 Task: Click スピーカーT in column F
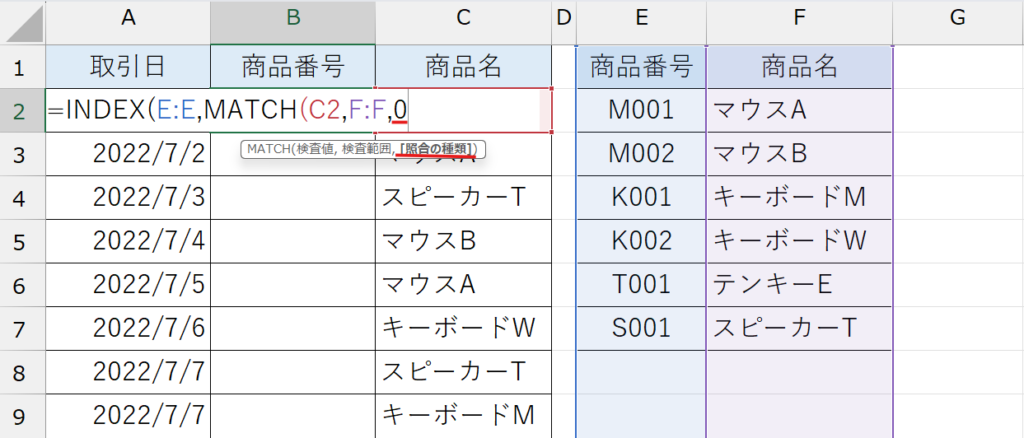[799, 329]
